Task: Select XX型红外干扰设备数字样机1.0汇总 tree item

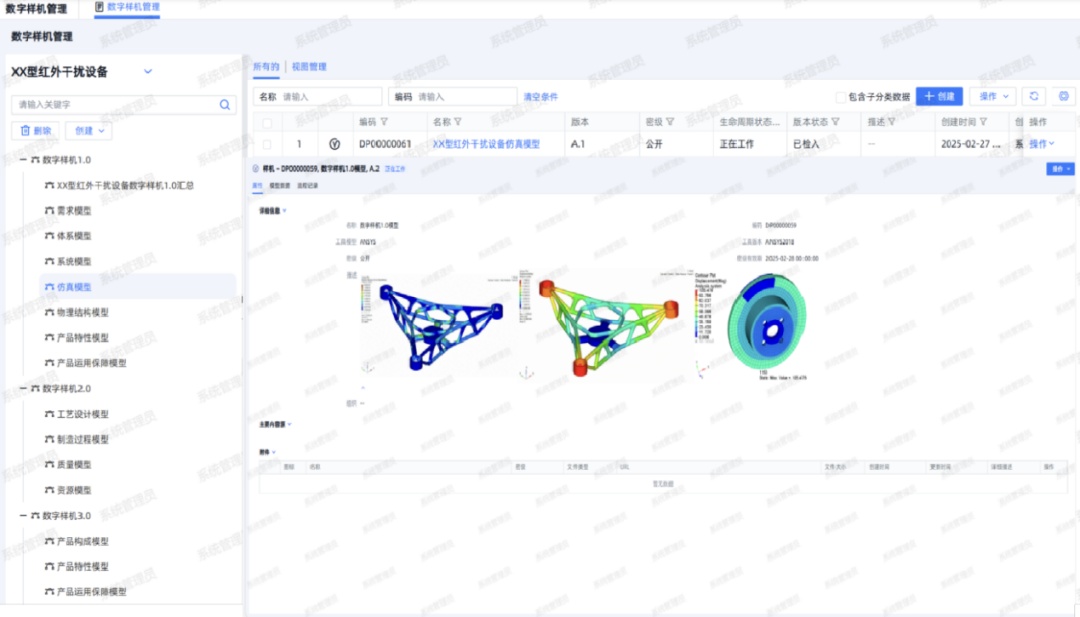Action: (125, 185)
